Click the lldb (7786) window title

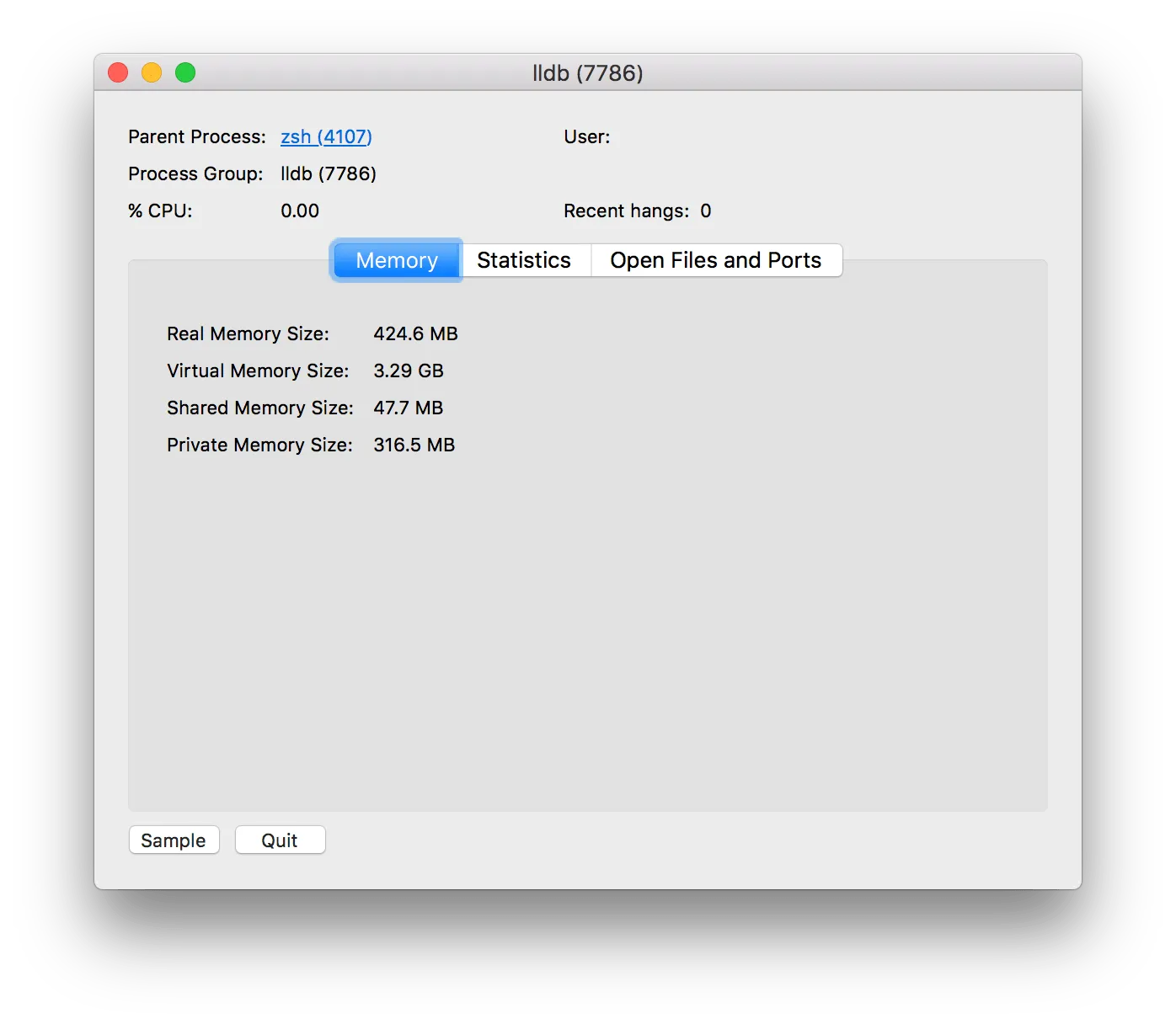point(587,73)
